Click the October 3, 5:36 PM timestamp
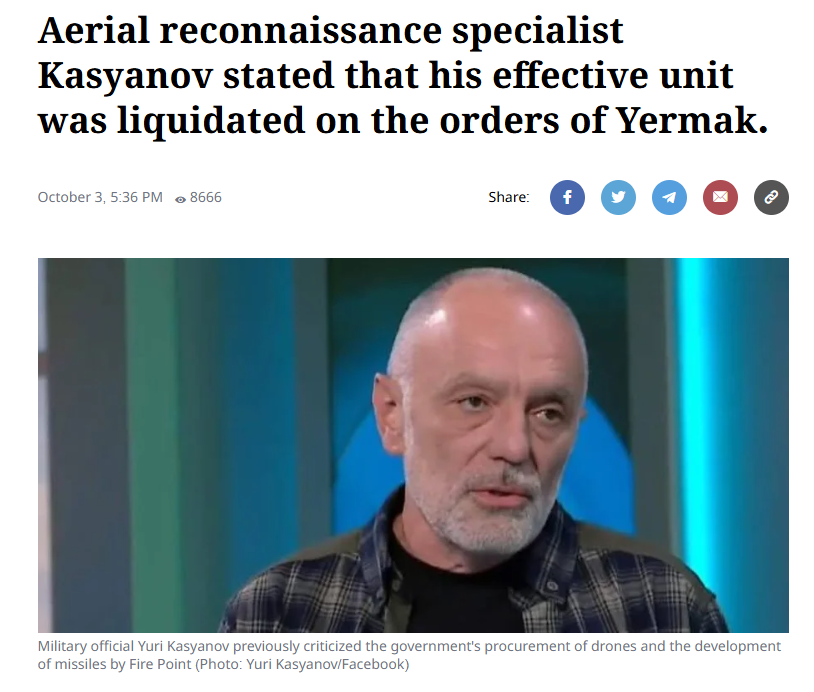The height and width of the screenshot is (692, 814). pos(100,197)
